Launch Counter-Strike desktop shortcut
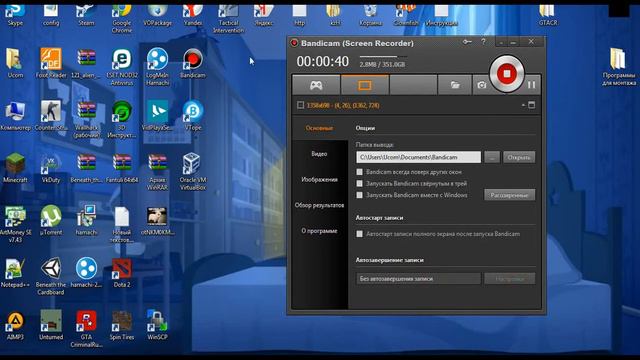This screenshot has width=640, height=360. pyautogui.click(x=51, y=116)
